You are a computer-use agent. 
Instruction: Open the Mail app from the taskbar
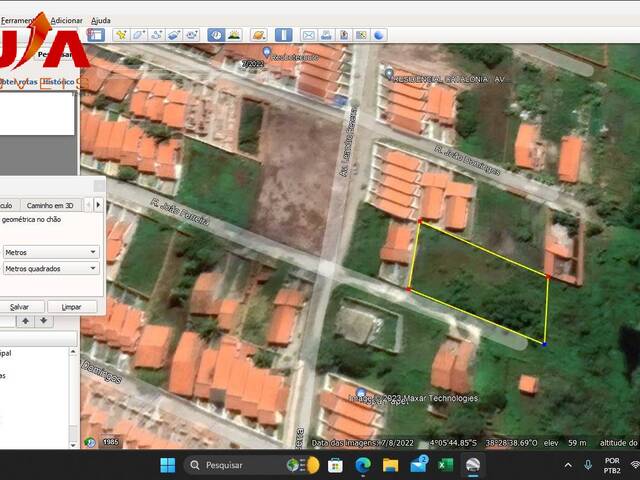point(418,465)
